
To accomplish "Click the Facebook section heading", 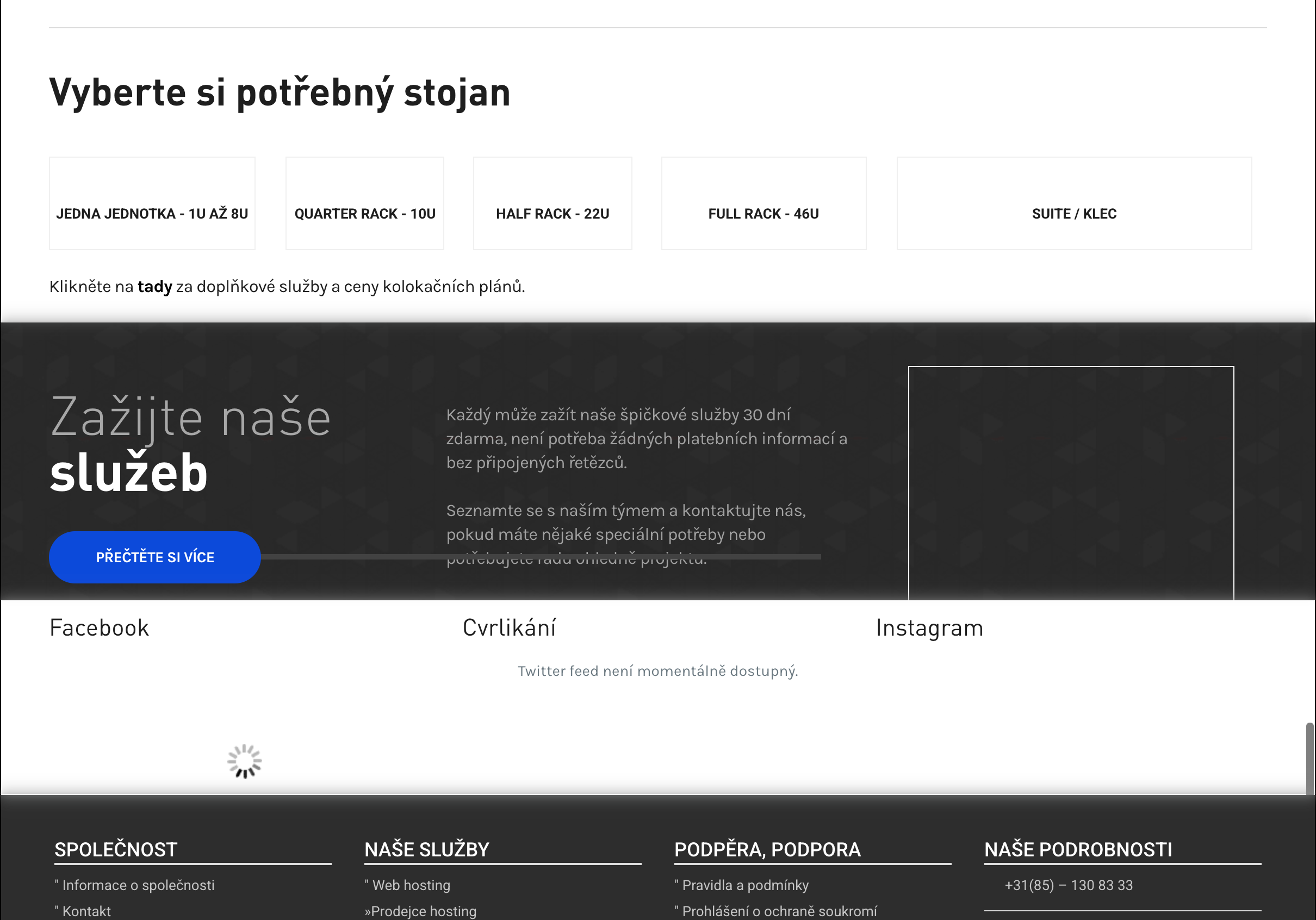I will [x=98, y=627].
